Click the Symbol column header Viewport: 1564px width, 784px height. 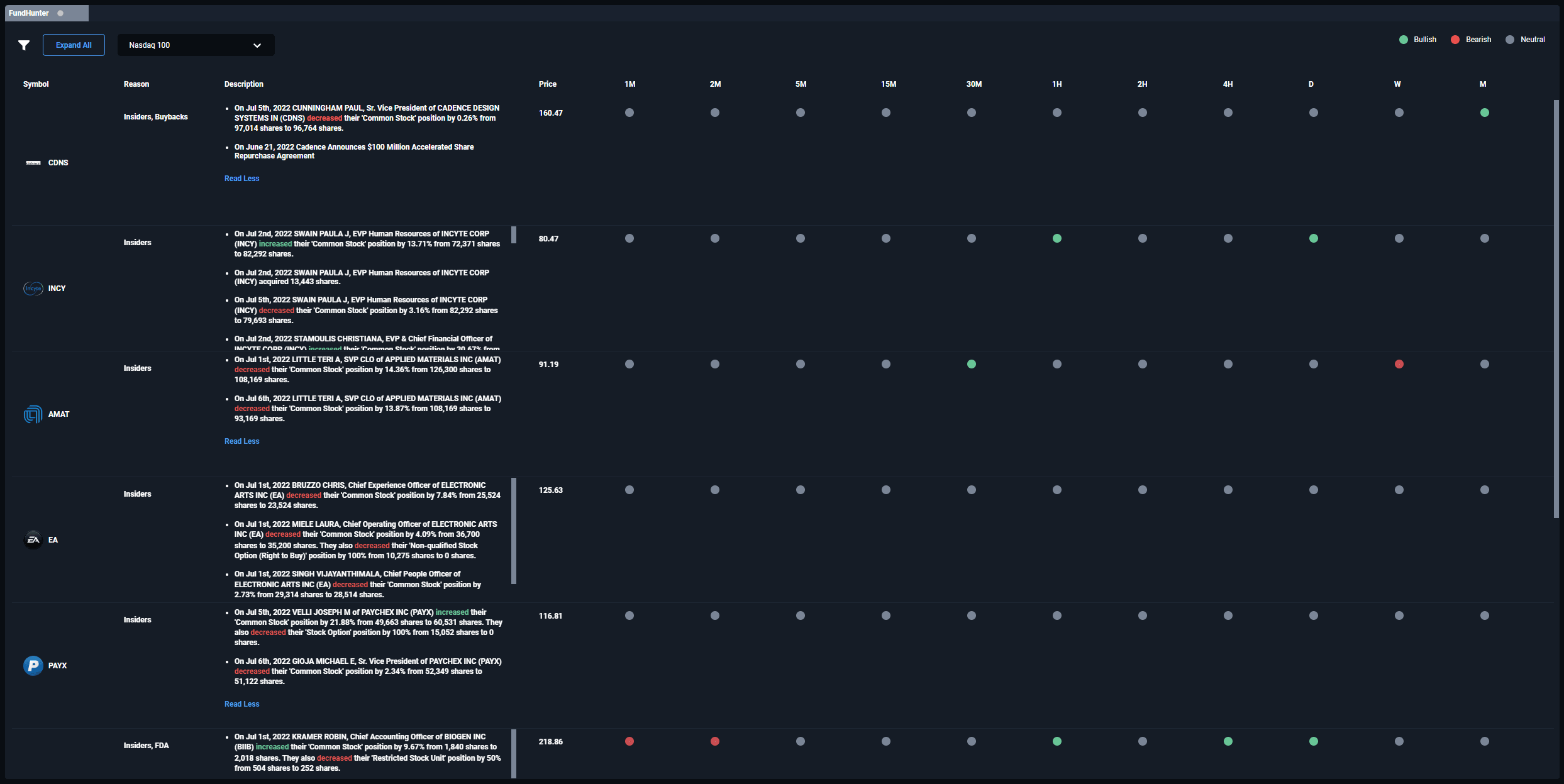point(36,84)
